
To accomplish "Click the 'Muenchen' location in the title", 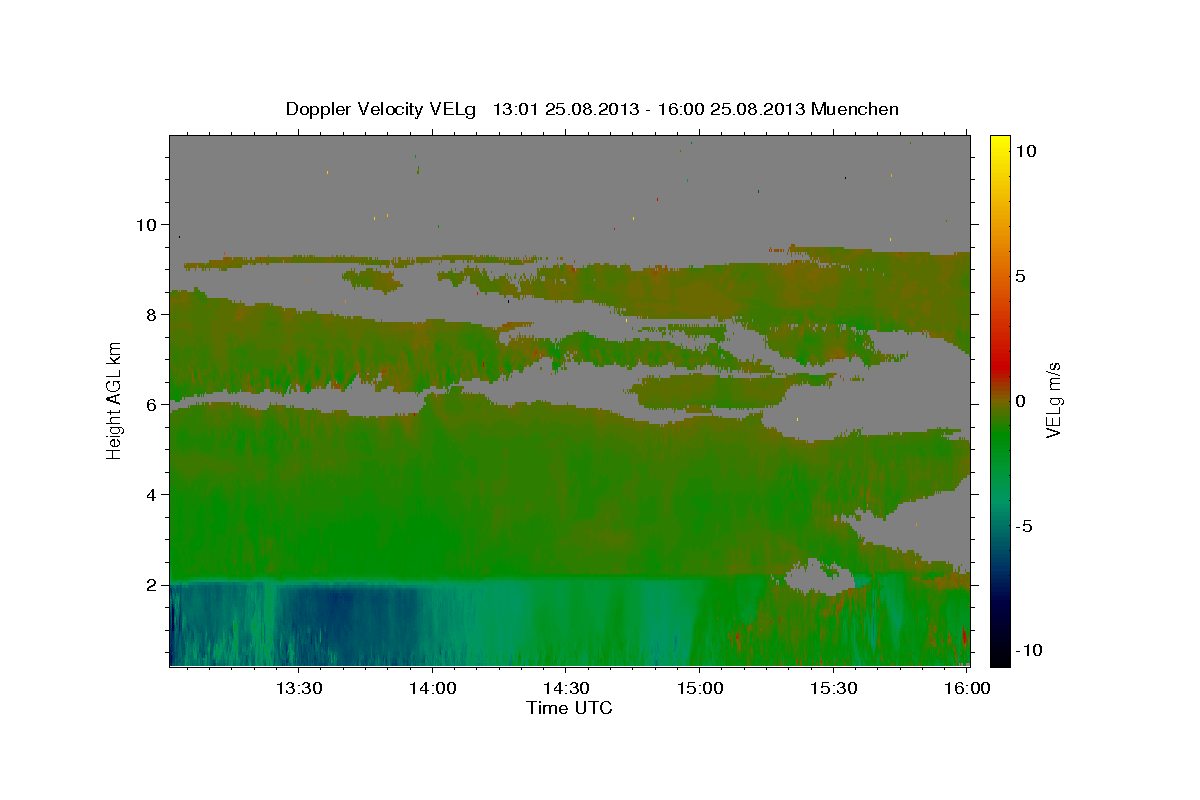I will click(855, 109).
